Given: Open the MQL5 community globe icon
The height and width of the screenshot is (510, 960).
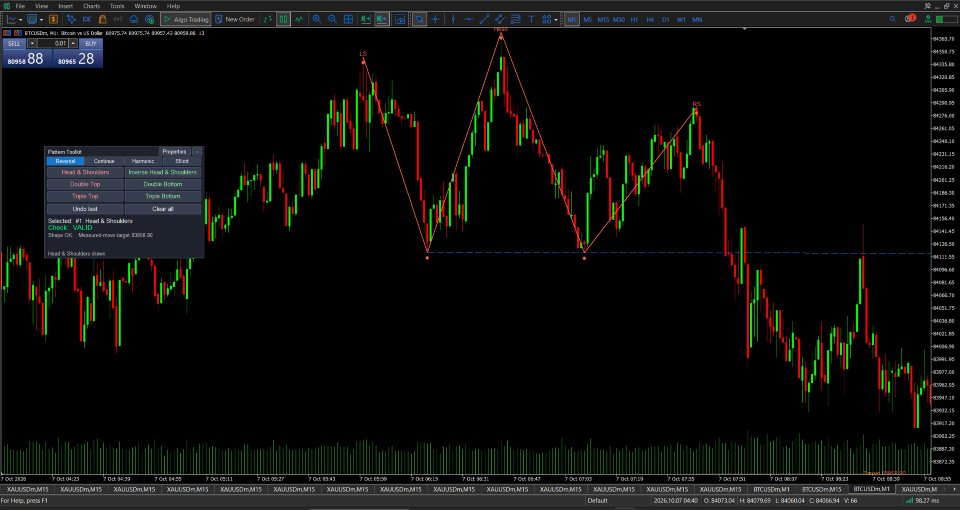Looking at the screenshot, I should click(149, 20).
